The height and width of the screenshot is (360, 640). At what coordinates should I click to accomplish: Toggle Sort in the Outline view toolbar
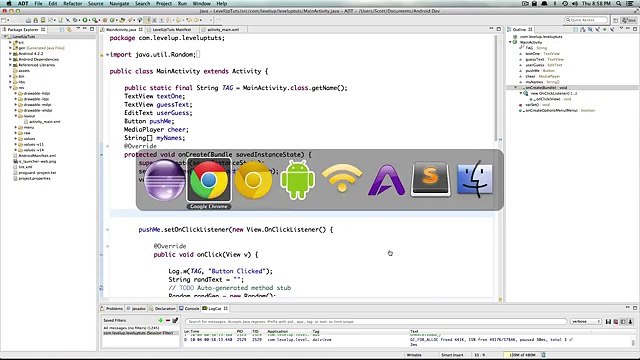[582, 29]
